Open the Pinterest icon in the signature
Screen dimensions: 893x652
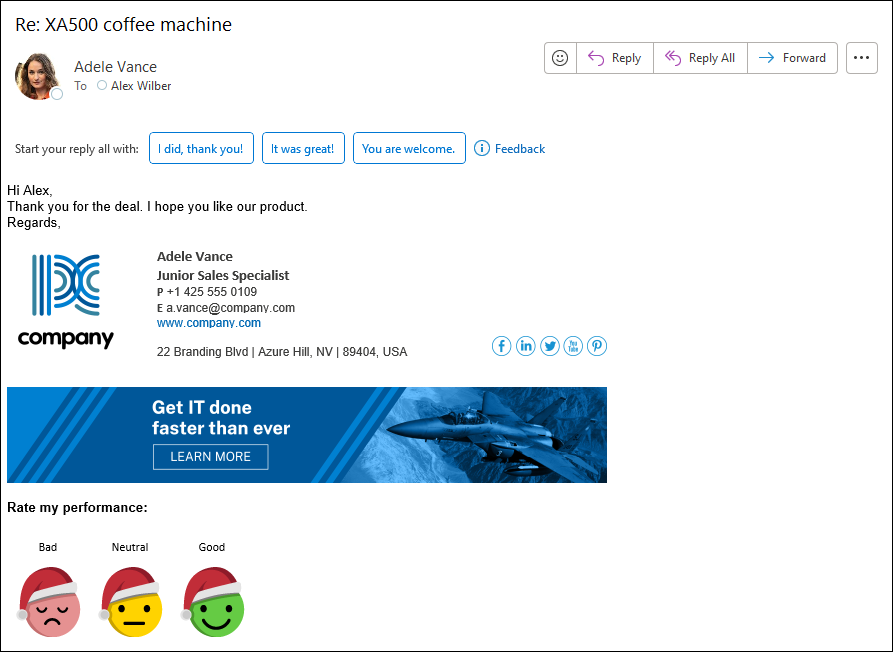click(597, 346)
